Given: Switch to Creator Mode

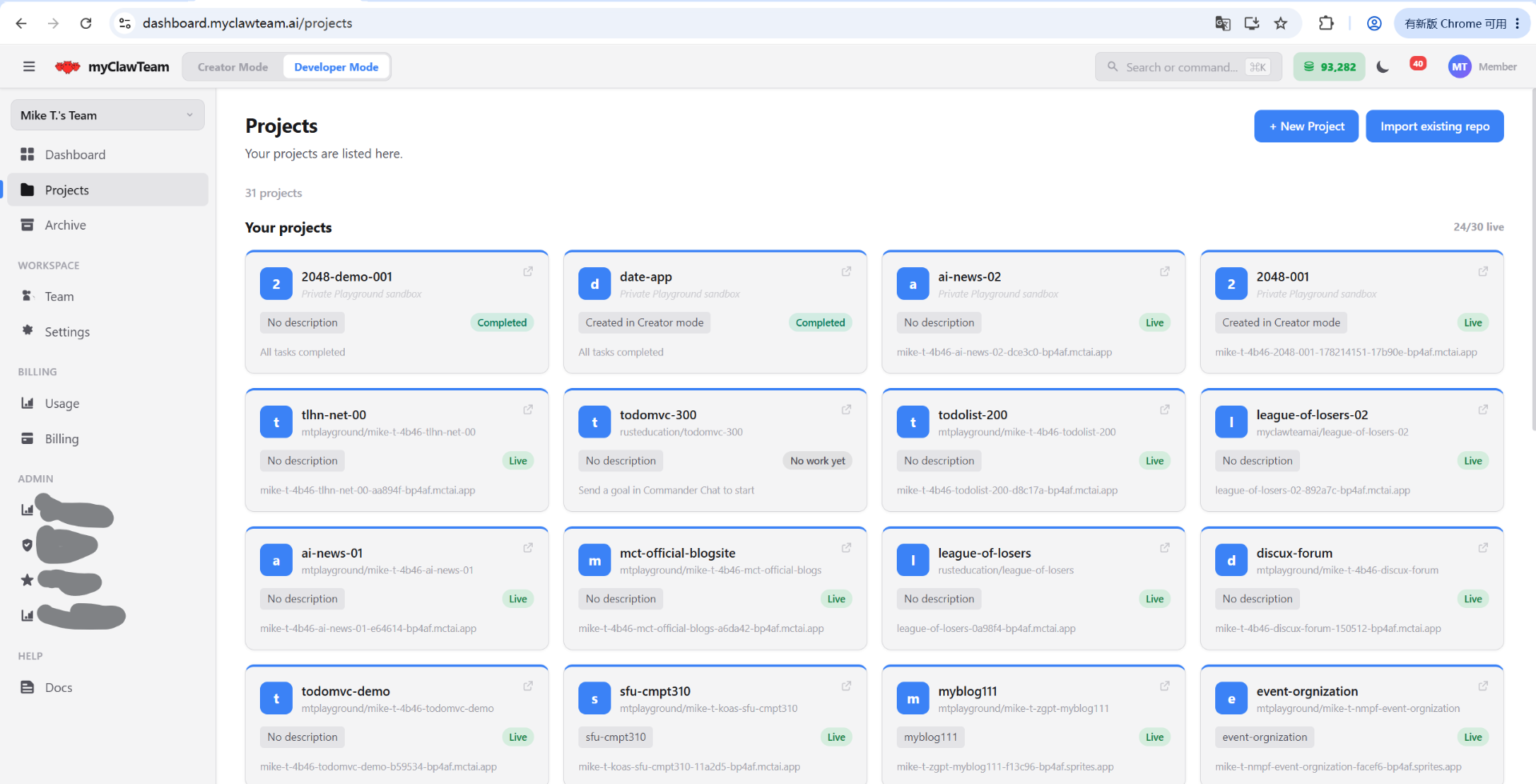Looking at the screenshot, I should coord(233,67).
